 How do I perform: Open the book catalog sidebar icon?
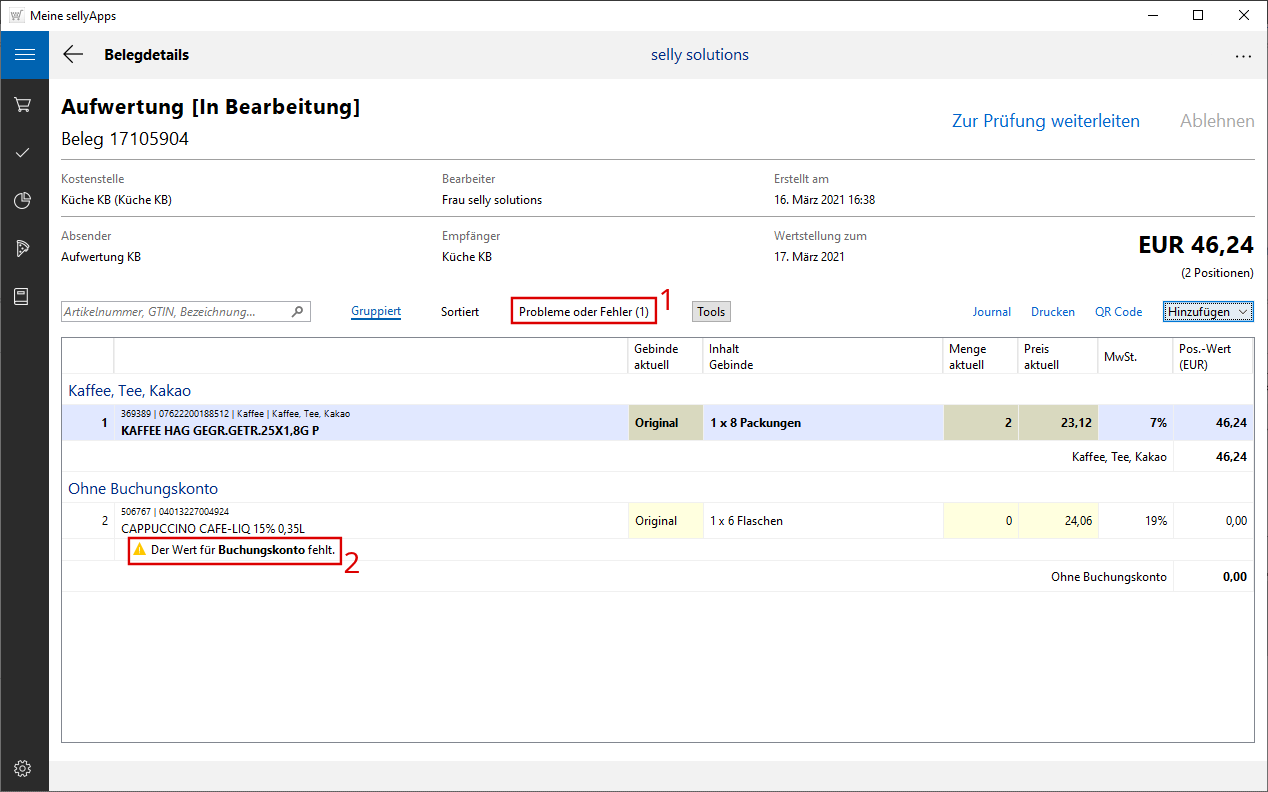24,296
